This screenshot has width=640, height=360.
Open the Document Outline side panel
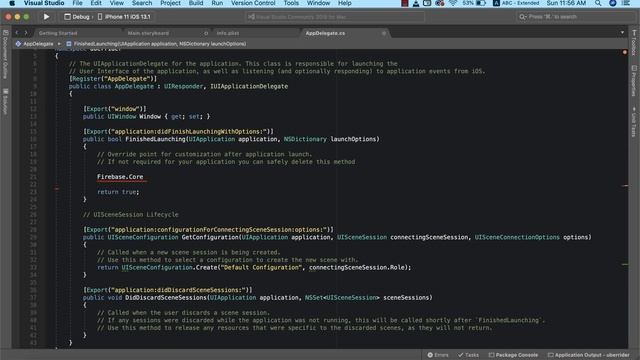(x=5, y=55)
